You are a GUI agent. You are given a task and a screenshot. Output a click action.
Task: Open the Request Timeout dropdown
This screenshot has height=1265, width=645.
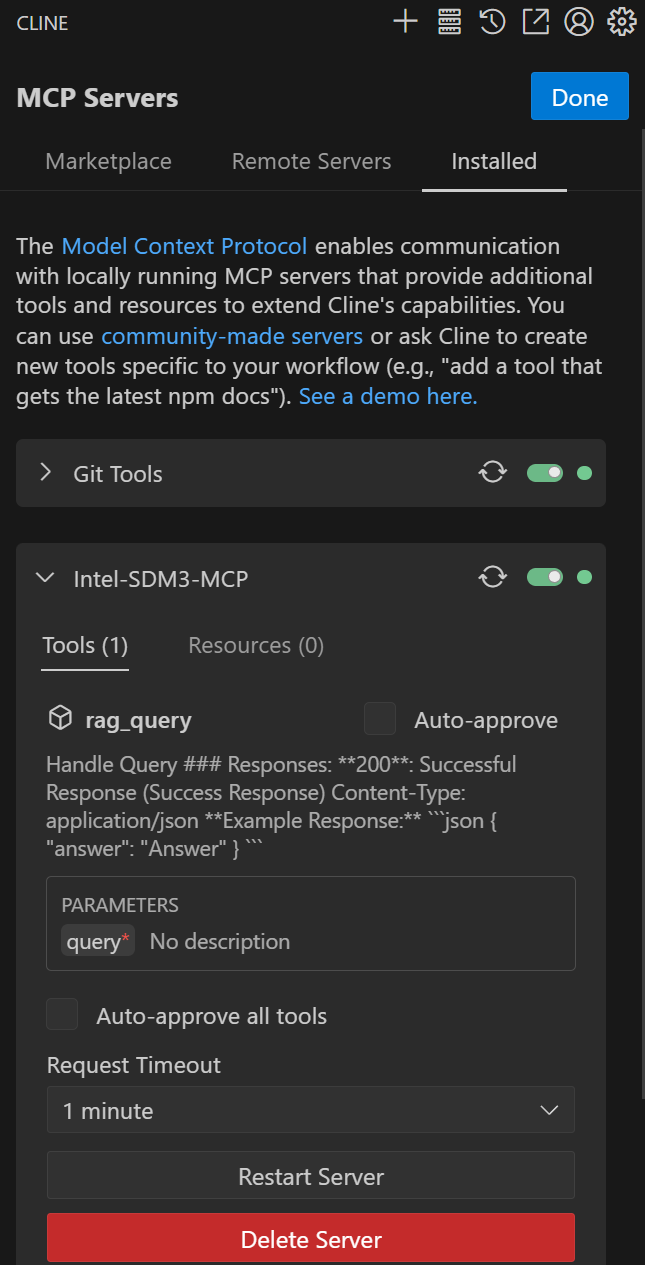[311, 1110]
